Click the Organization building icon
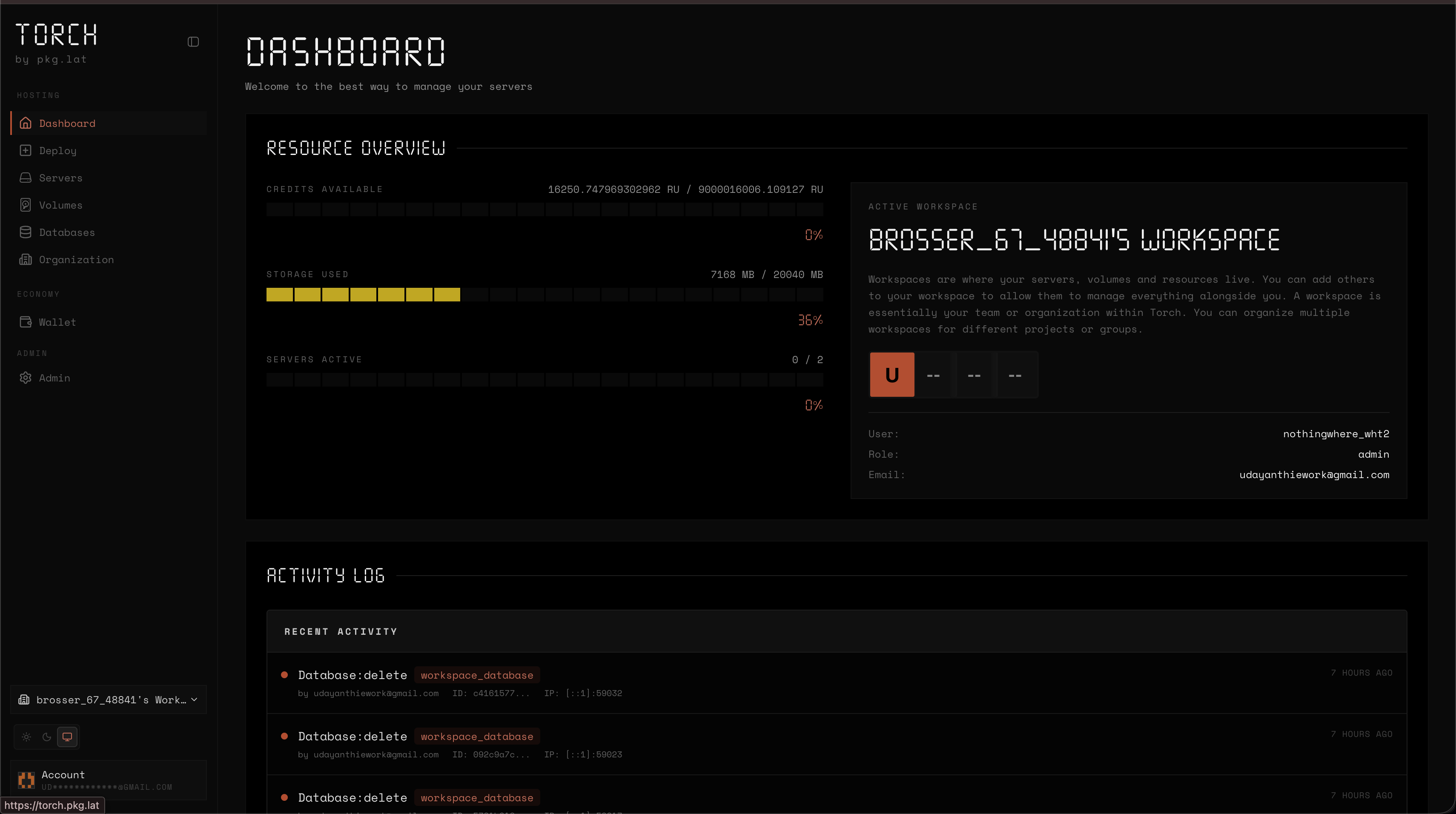The image size is (1456, 814). tap(26, 259)
